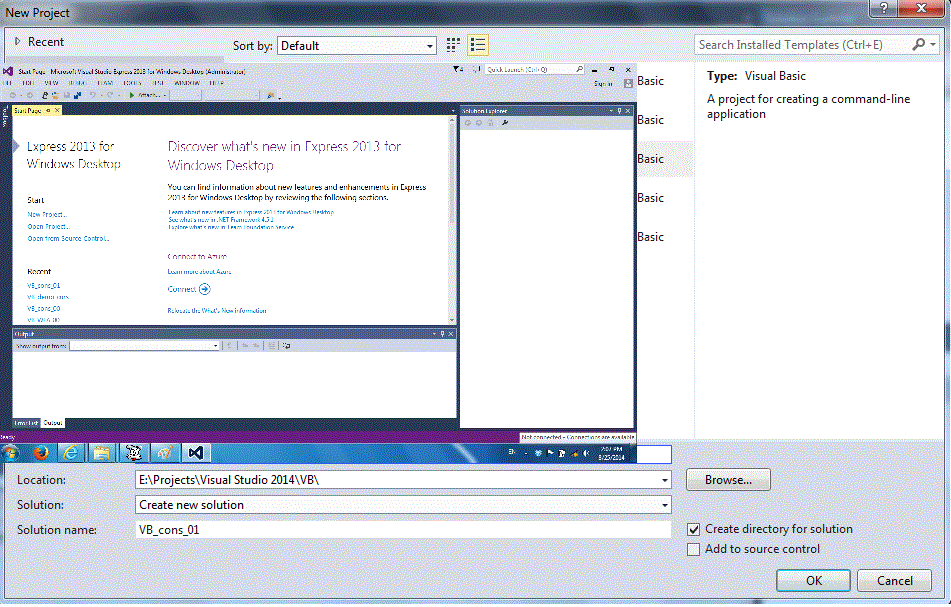Click the Quick Launch search icon
951x607 pixels.
point(579,69)
